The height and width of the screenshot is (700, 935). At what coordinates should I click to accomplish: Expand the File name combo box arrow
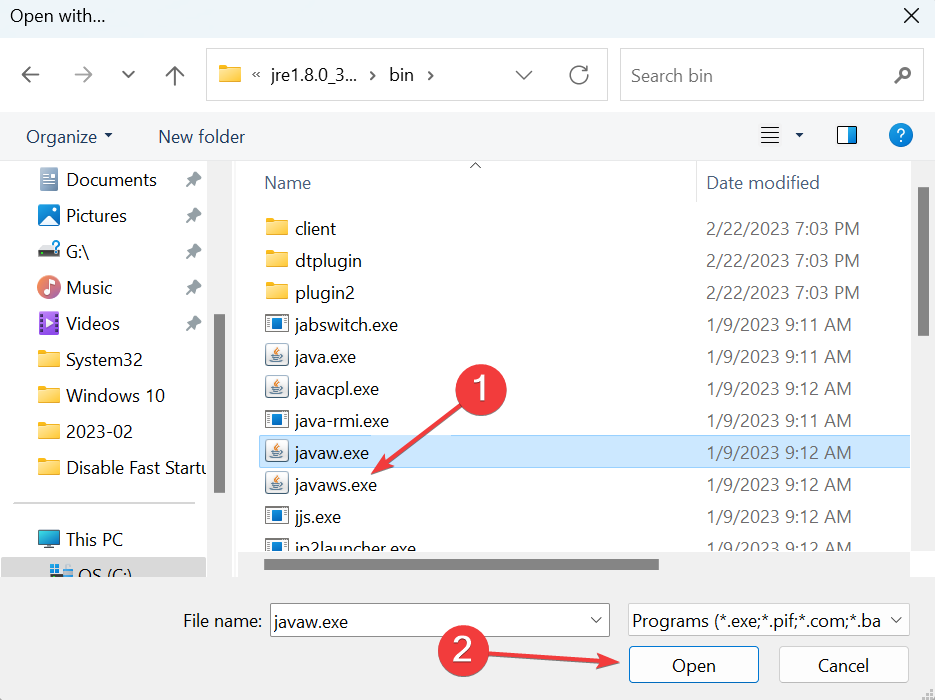tap(597, 621)
